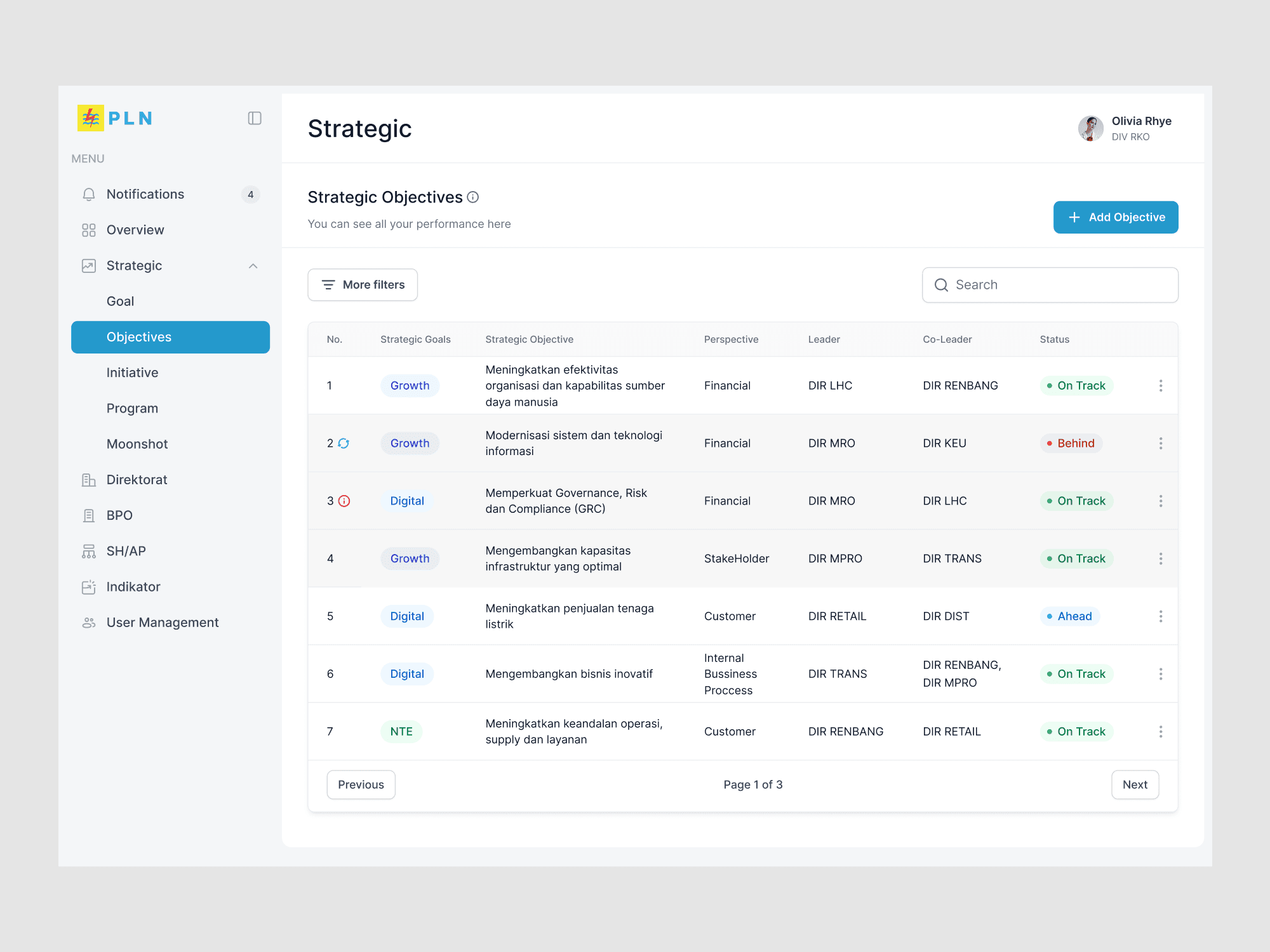This screenshot has width=1270, height=952.
Task: Click 'Mengembangkan bisnis inovatif' objective text
Action: point(569,674)
